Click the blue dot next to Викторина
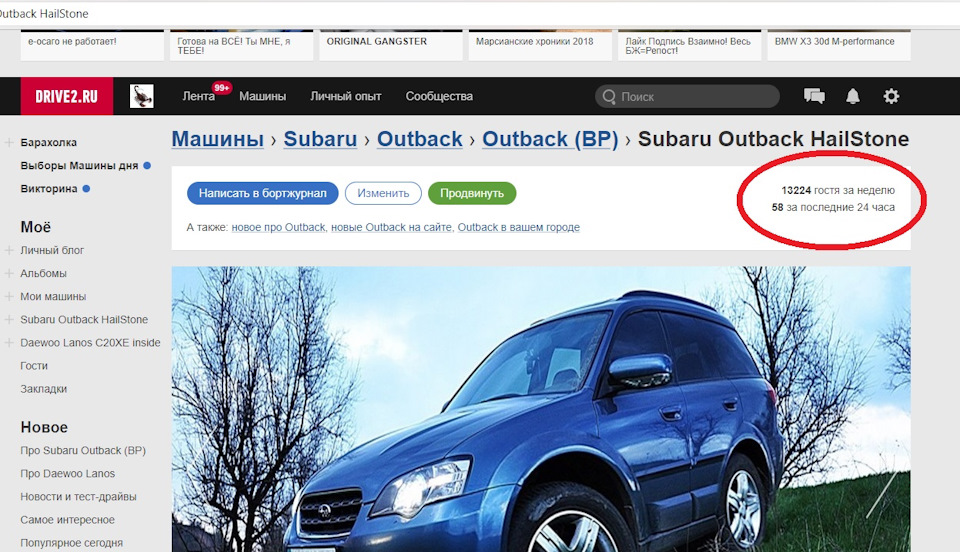This screenshot has height=552, width=960. pos(86,188)
